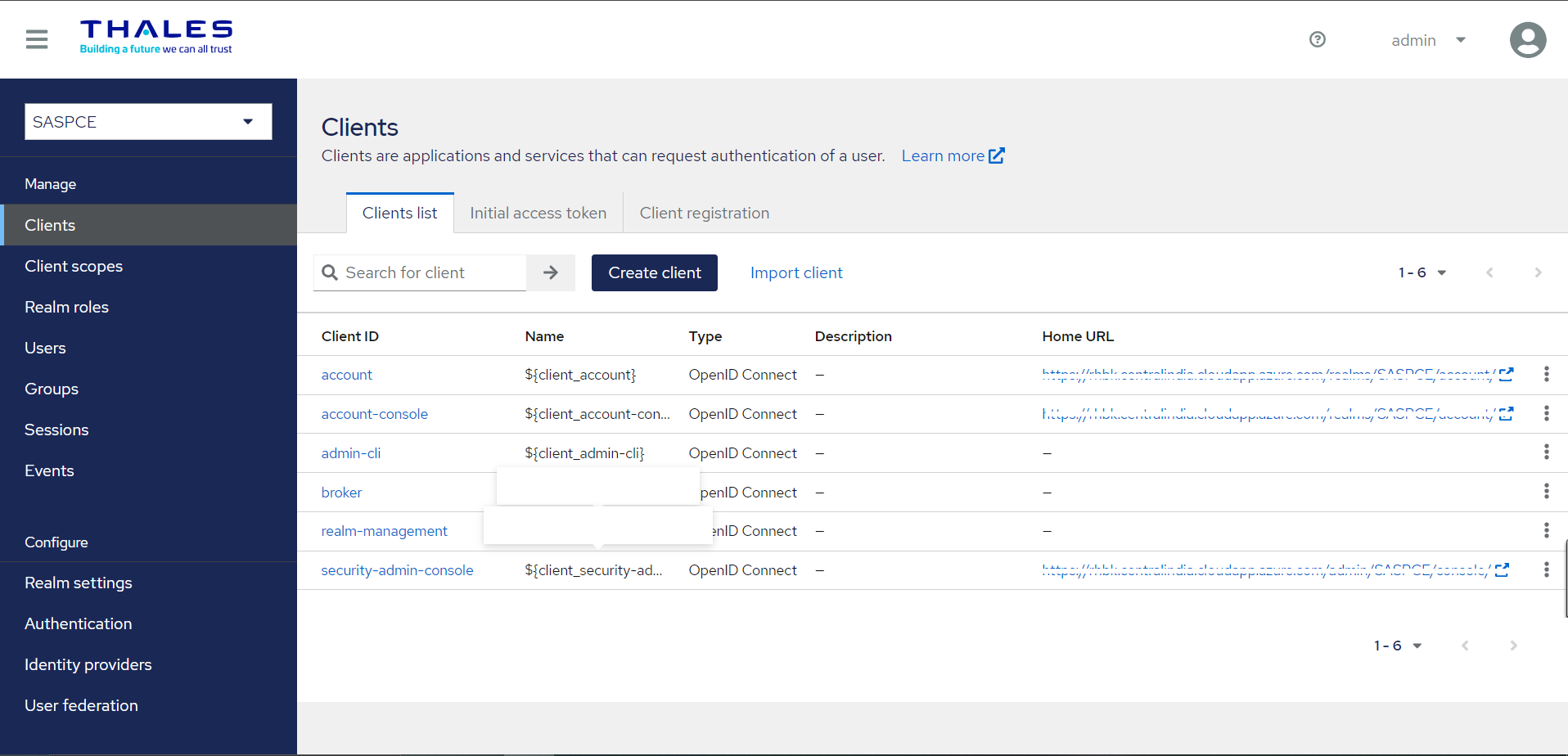Expand the top 1-6 pagination dropdown
Screen dimensions: 1568x756
pyautogui.click(x=1422, y=272)
